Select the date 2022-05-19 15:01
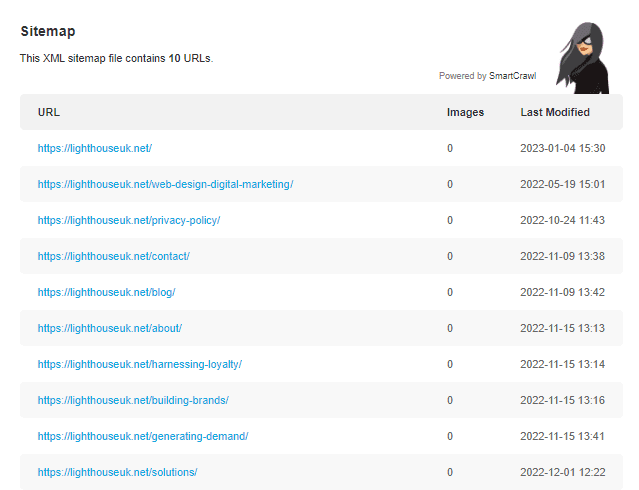 [563, 184]
